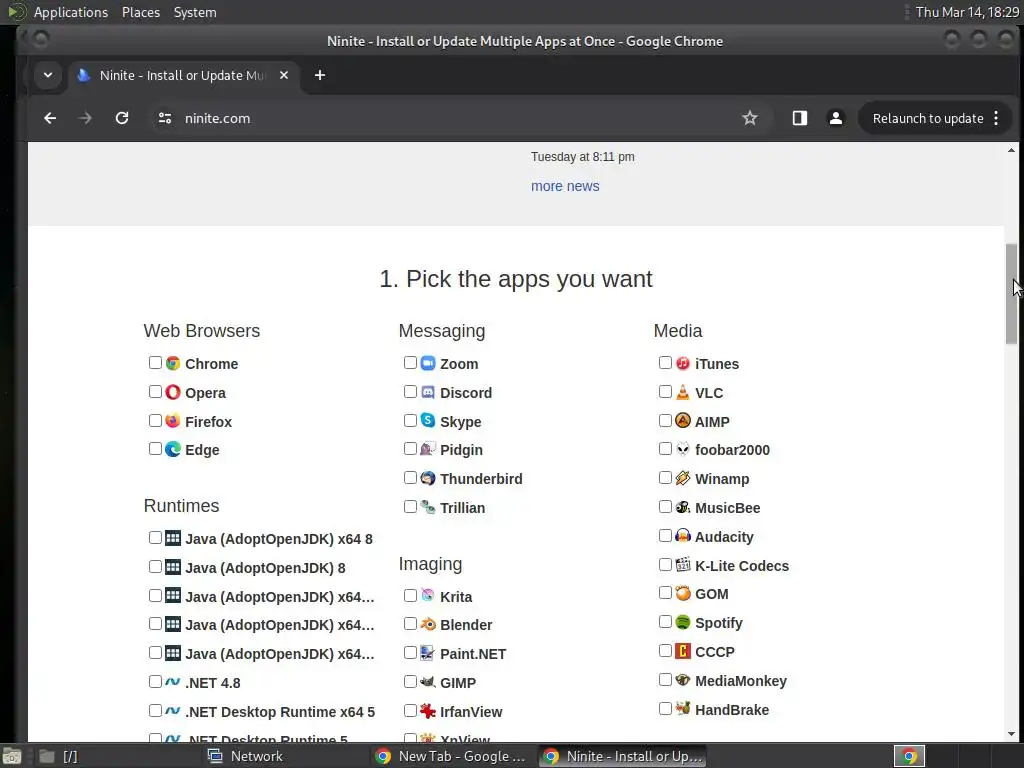Click the GOM player icon

(x=683, y=593)
